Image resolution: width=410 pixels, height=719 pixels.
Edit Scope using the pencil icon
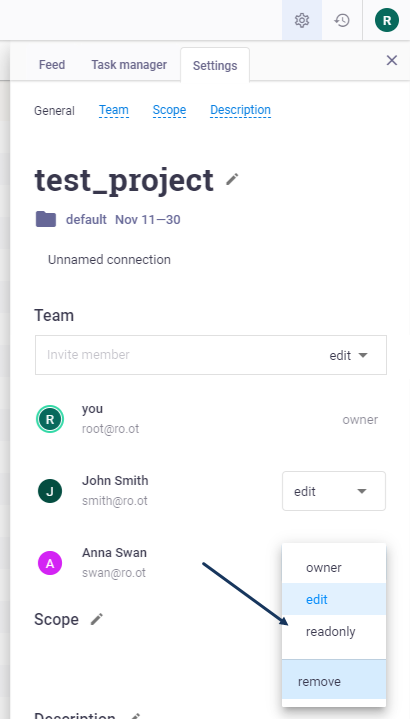(97, 619)
